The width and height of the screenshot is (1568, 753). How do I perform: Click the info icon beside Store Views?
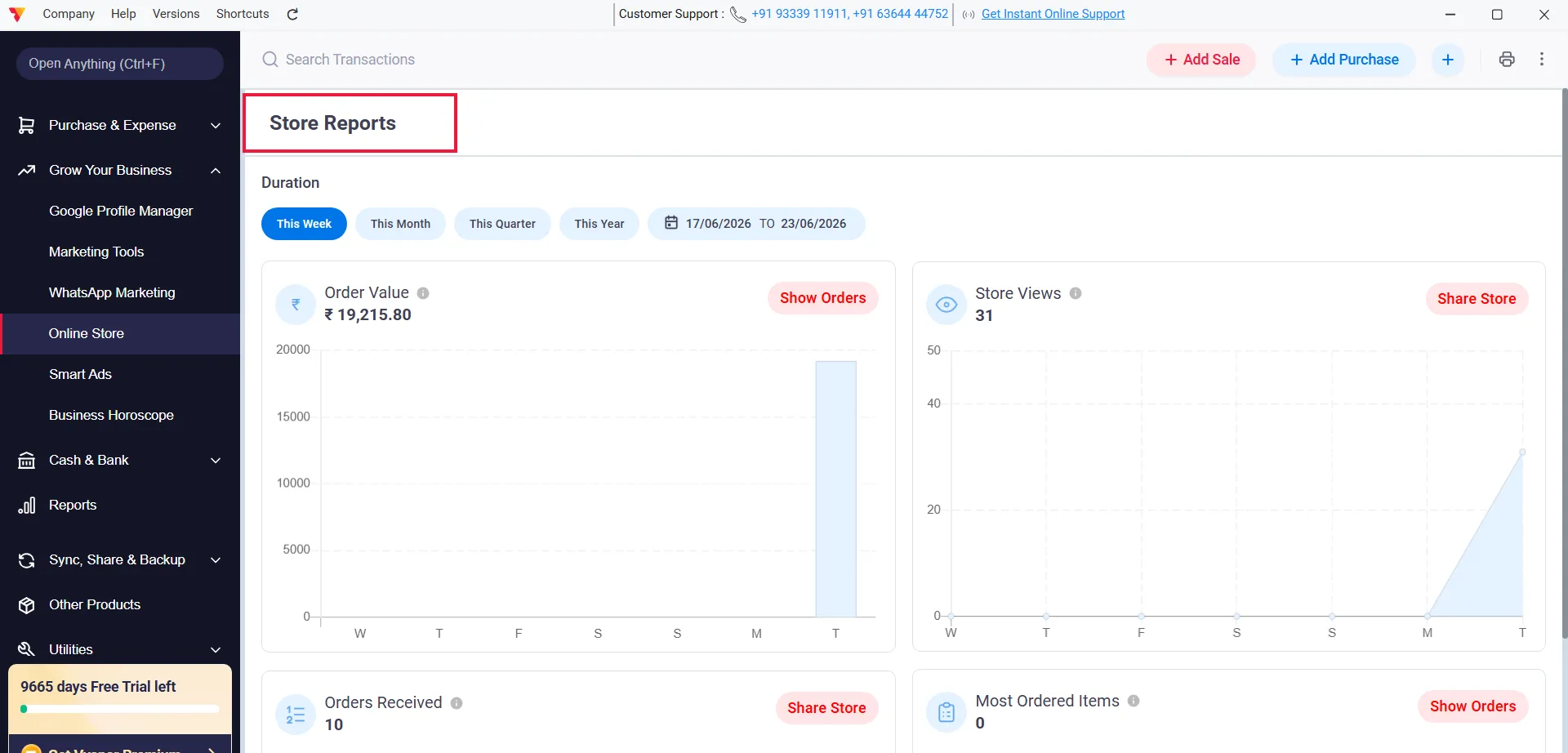[x=1076, y=293]
